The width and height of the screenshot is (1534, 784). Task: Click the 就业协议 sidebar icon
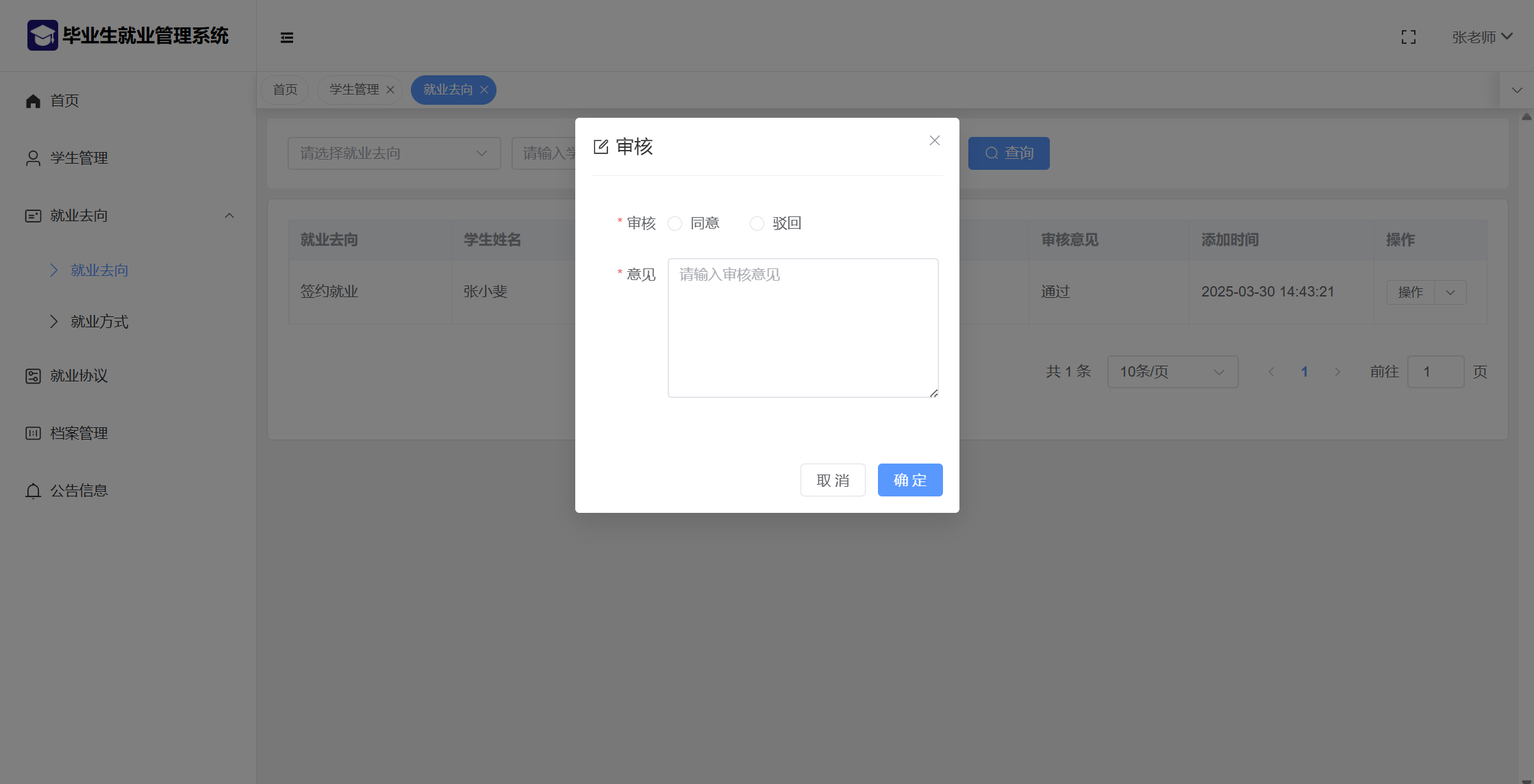tap(33, 376)
